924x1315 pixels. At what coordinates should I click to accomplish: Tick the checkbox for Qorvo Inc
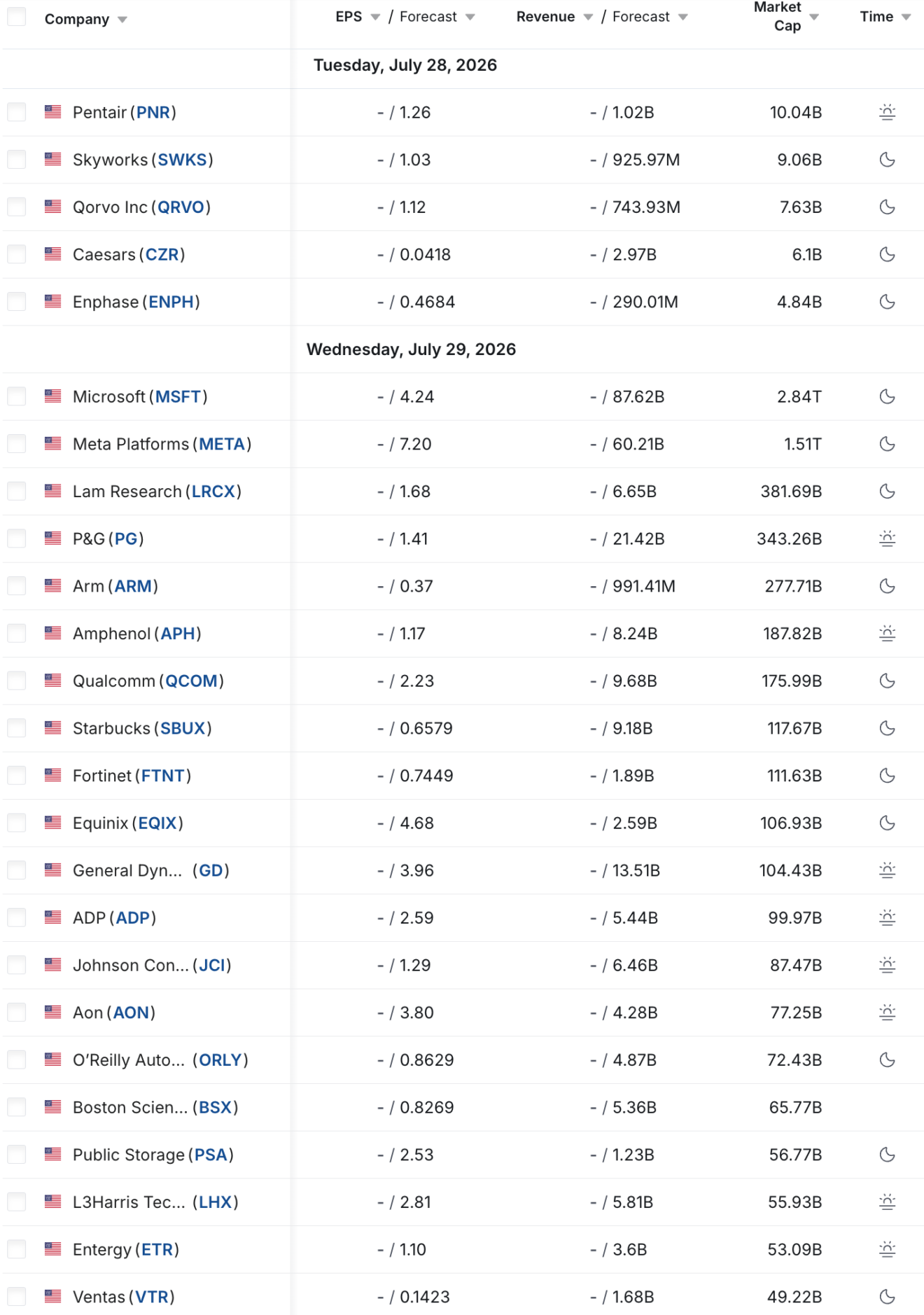(16, 207)
